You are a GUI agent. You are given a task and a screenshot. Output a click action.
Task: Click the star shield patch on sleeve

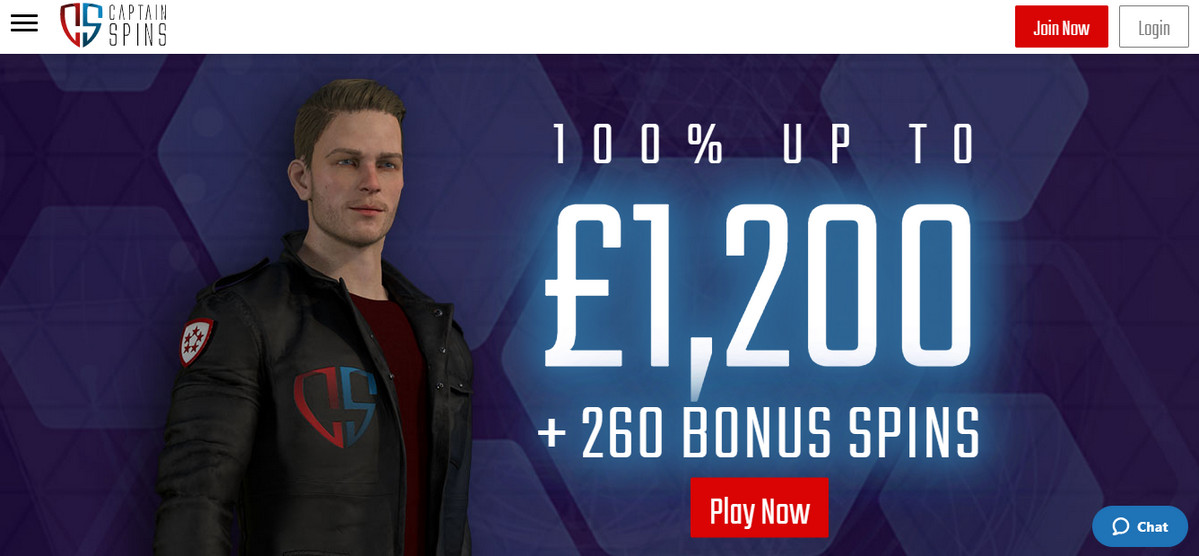coord(196,340)
